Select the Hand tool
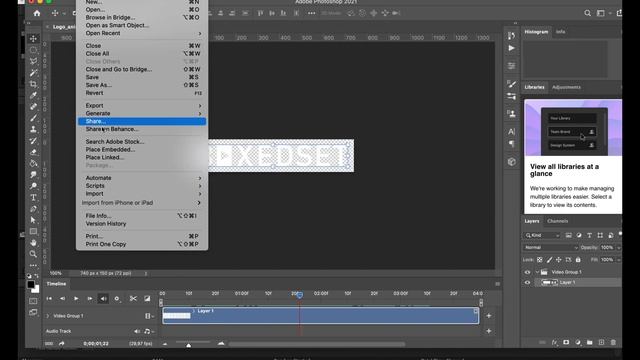Image resolution: width=640 pixels, height=360 pixels. tap(33, 242)
